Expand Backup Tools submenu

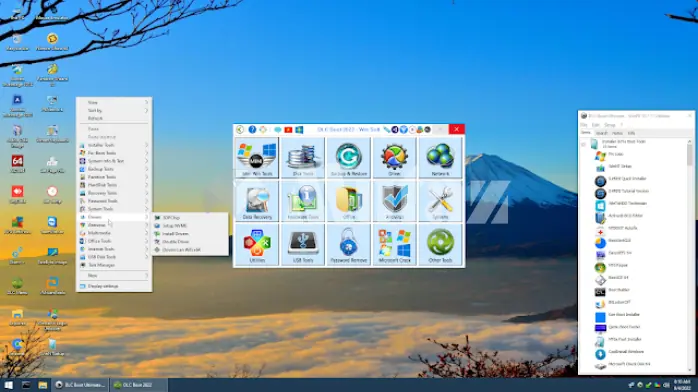coord(114,169)
